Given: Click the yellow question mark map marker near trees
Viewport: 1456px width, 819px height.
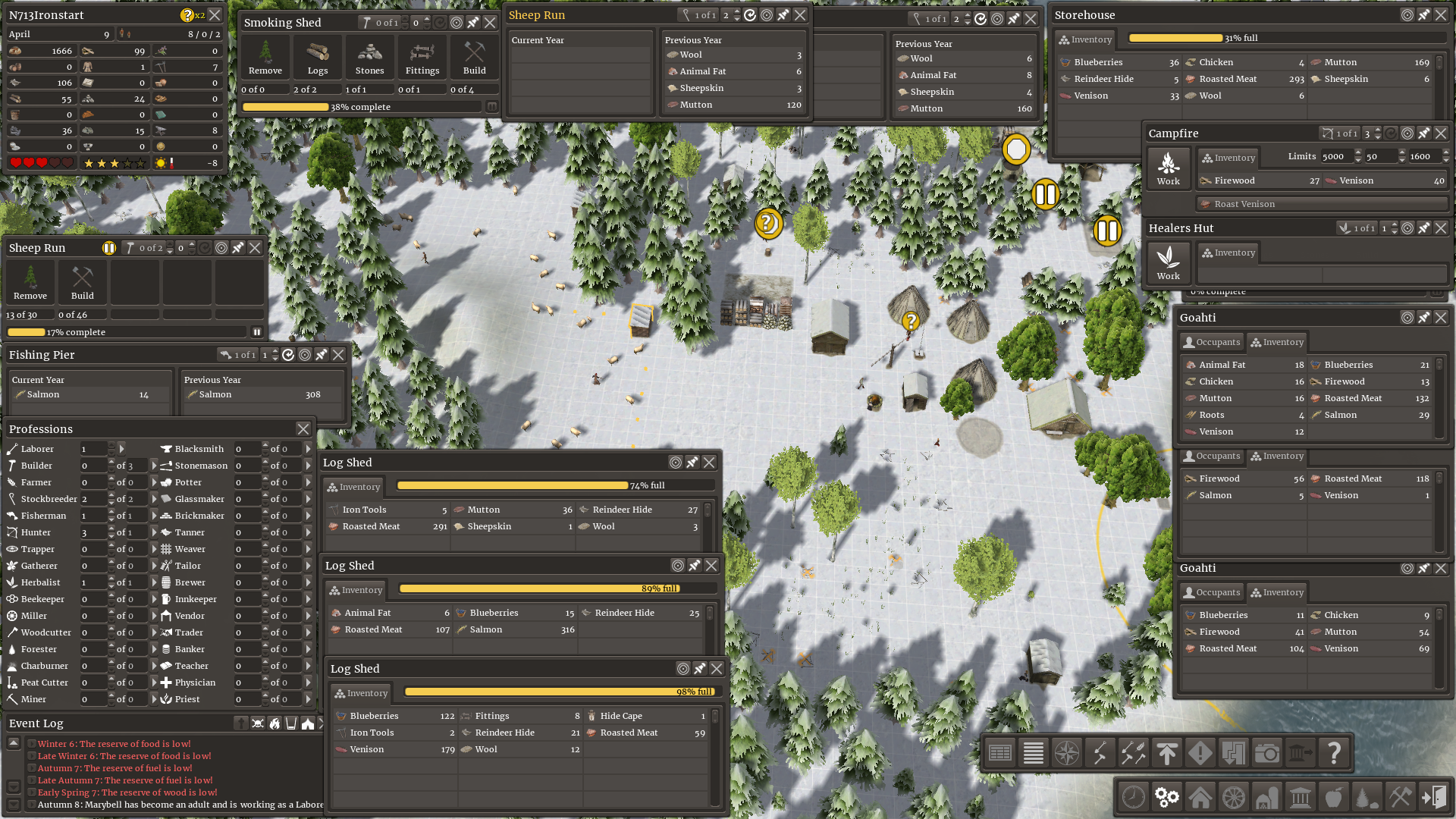Looking at the screenshot, I should (768, 224).
